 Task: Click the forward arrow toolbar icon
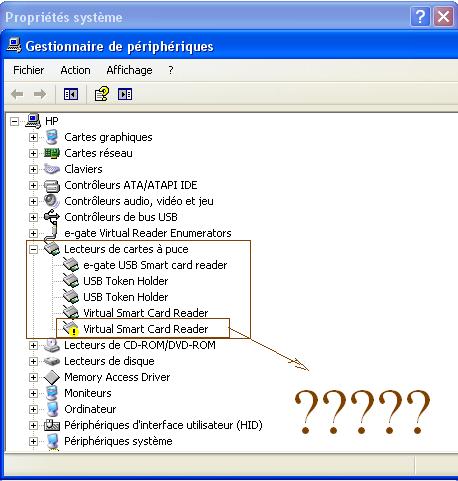click(x=40, y=94)
